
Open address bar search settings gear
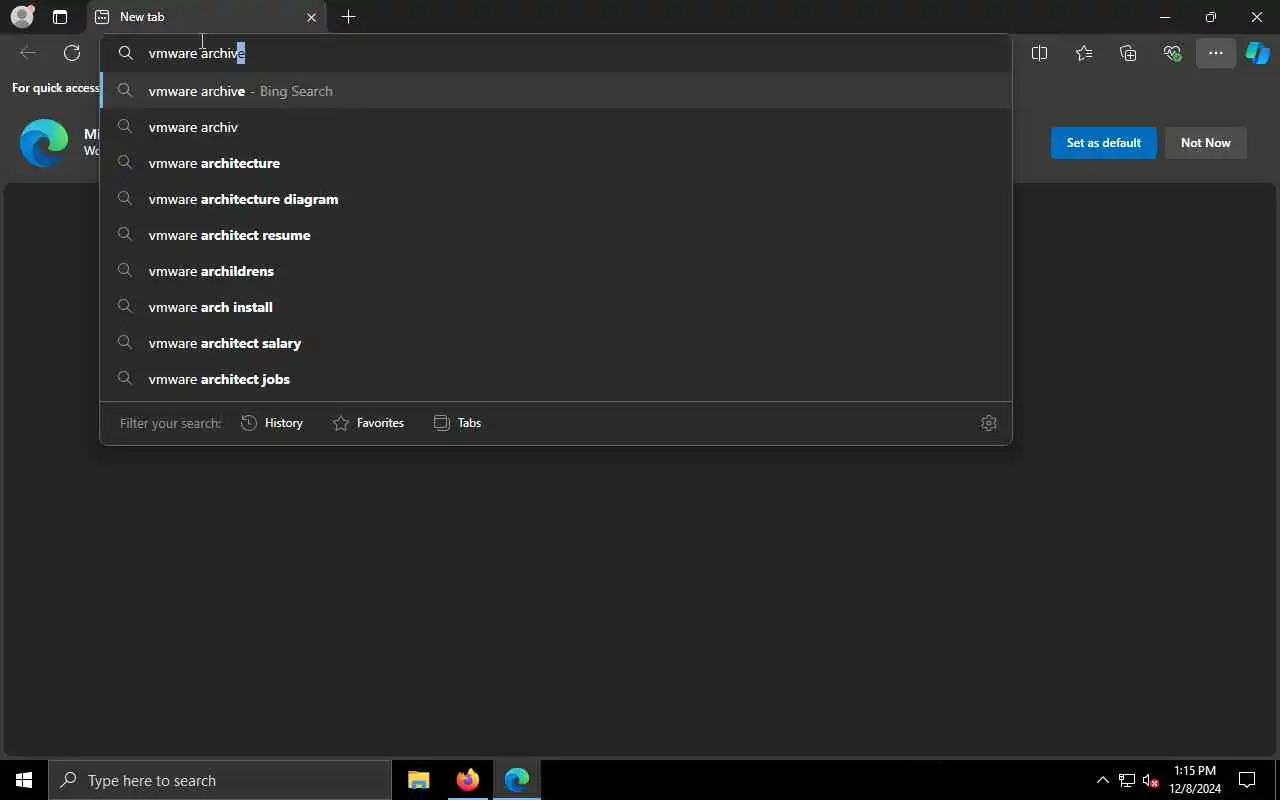point(989,423)
